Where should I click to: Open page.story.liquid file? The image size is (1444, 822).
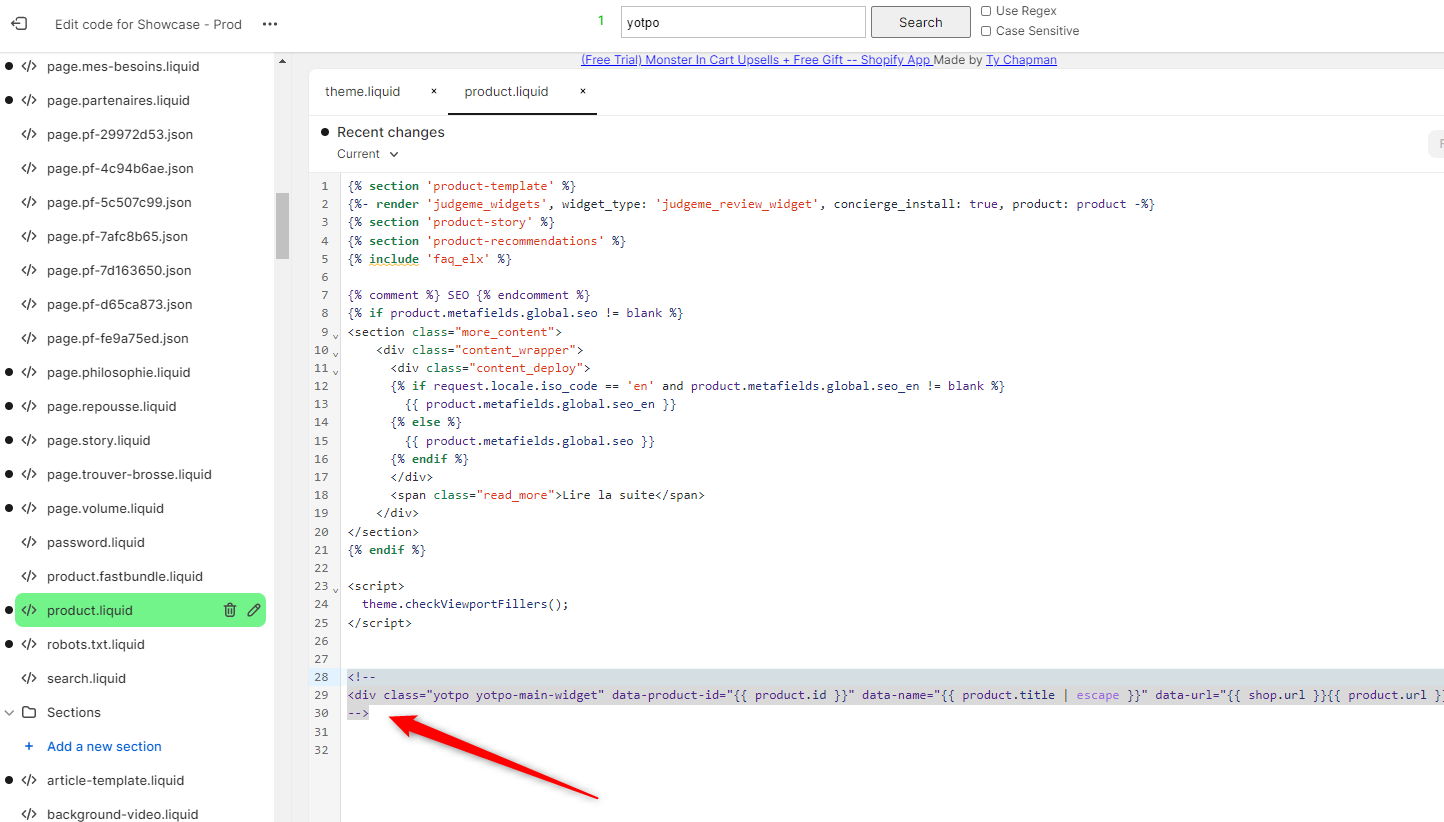tap(98, 440)
